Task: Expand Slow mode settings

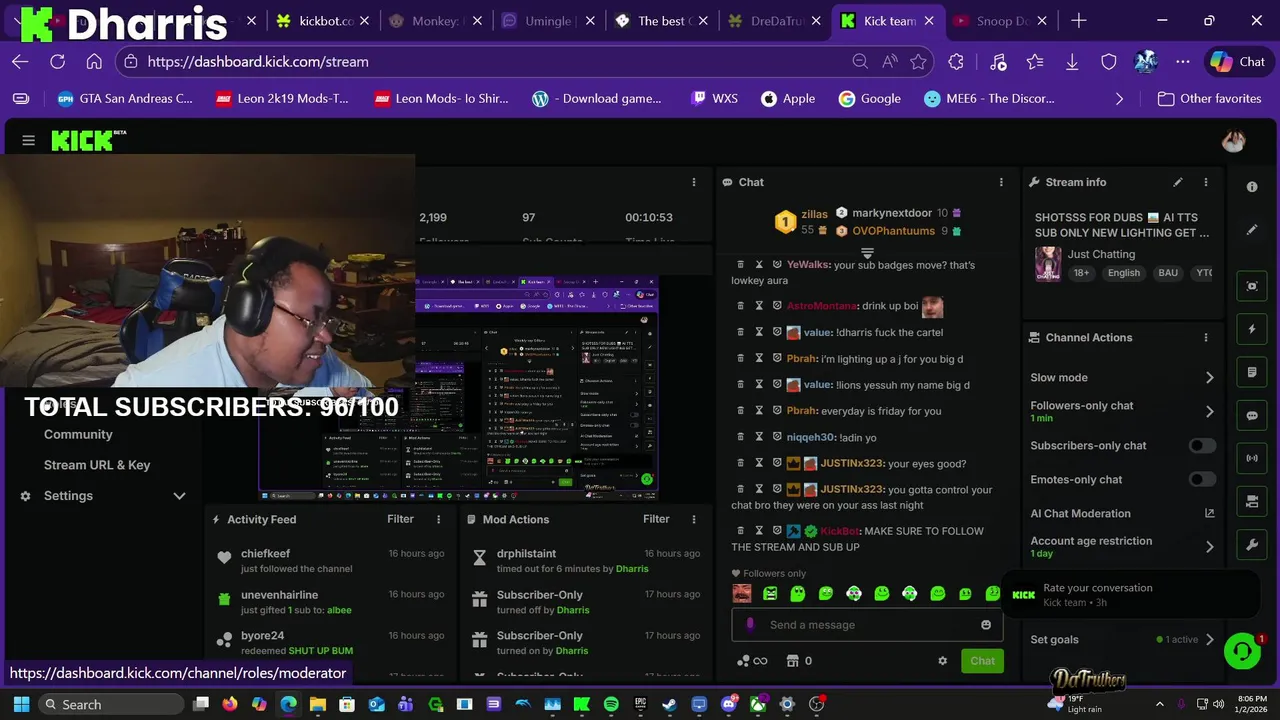Action: point(1209,378)
